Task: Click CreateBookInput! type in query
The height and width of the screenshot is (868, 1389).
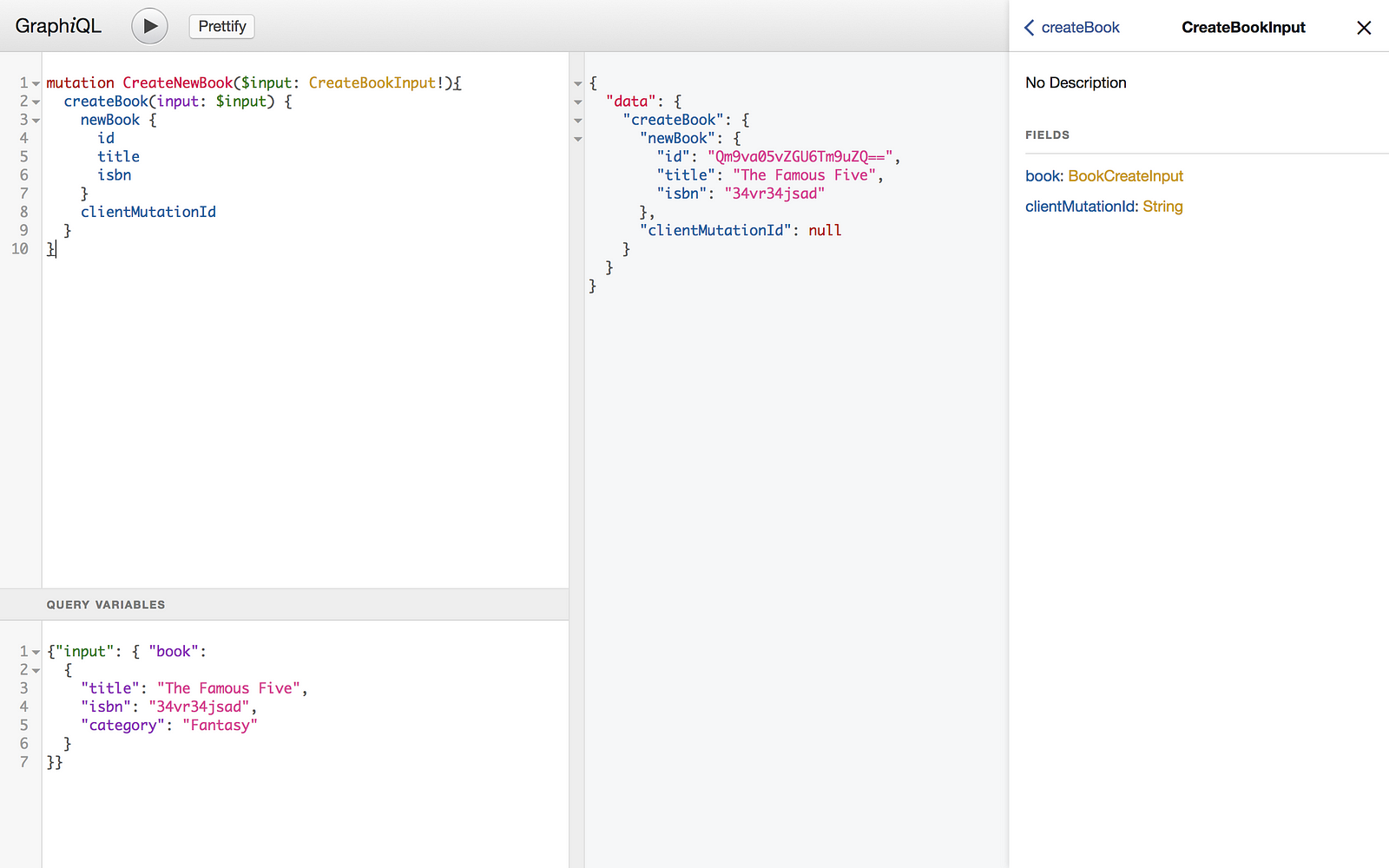Action: [x=376, y=83]
